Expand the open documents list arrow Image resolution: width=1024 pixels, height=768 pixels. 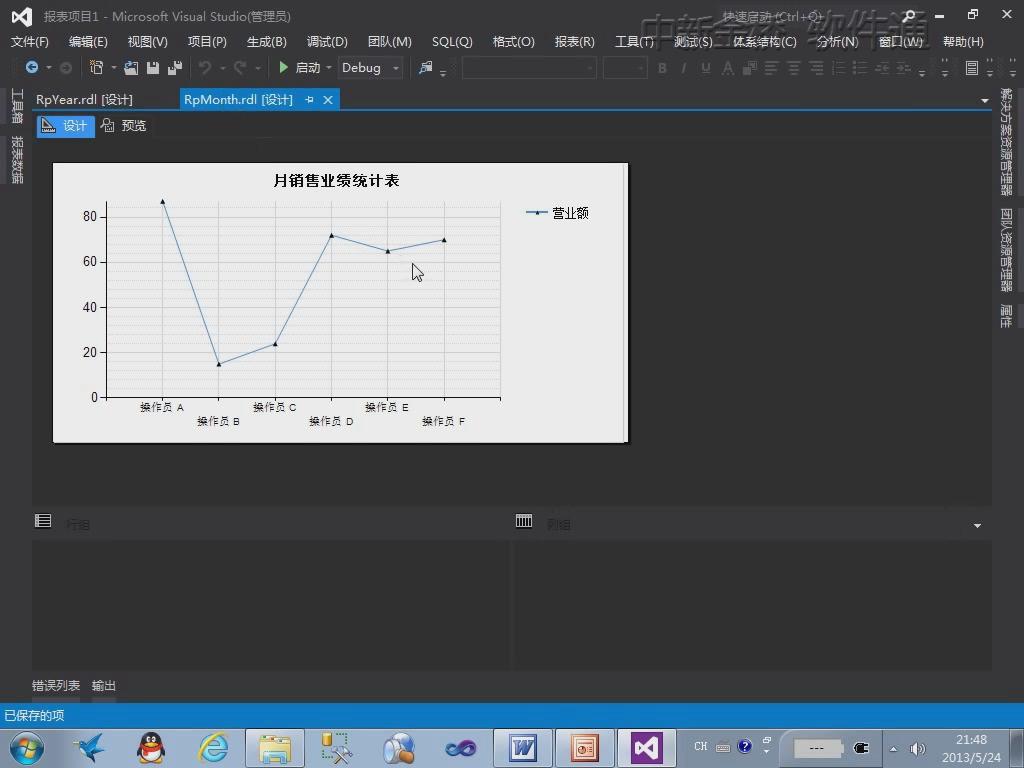pos(984,101)
